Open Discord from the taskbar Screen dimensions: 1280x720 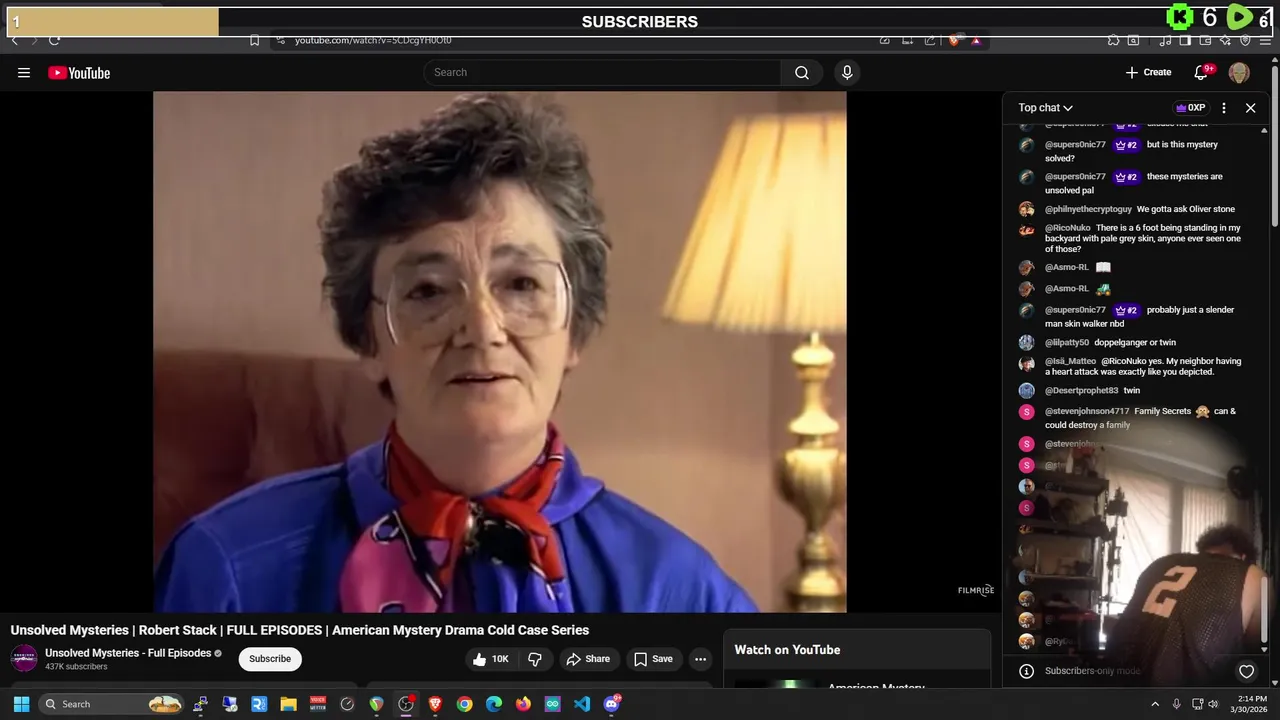612,704
